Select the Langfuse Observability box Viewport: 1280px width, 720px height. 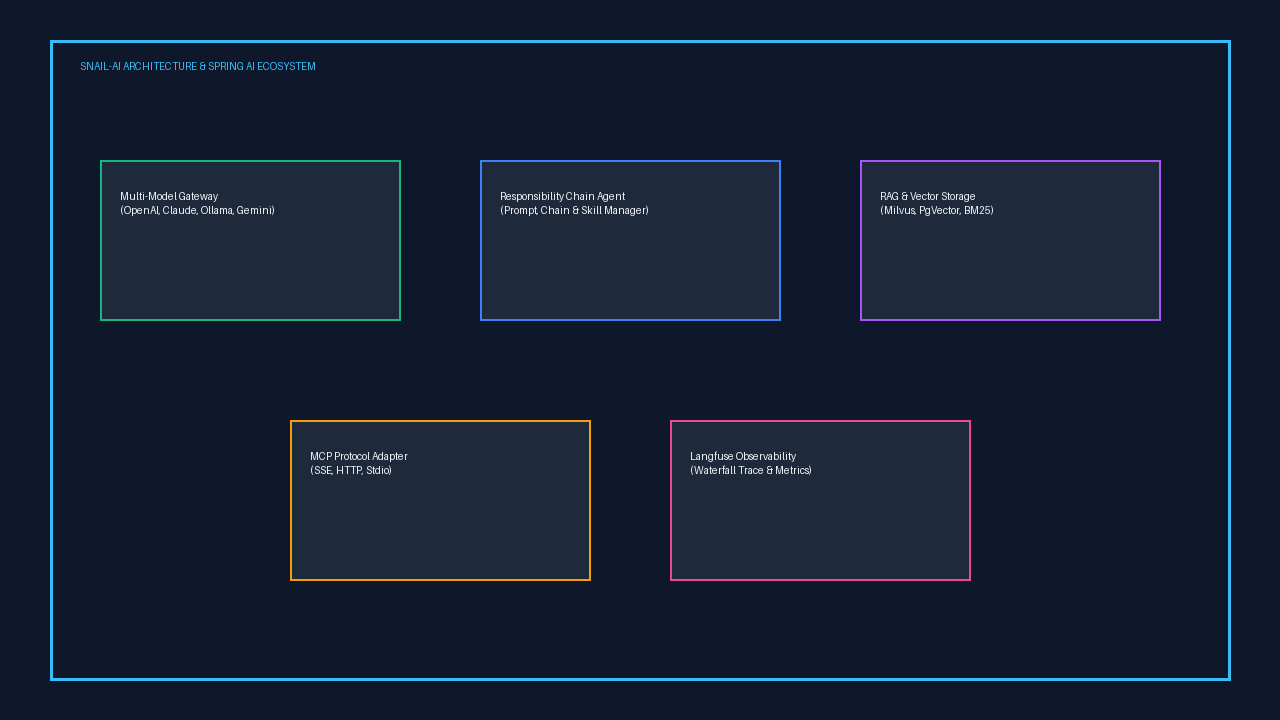click(x=820, y=500)
